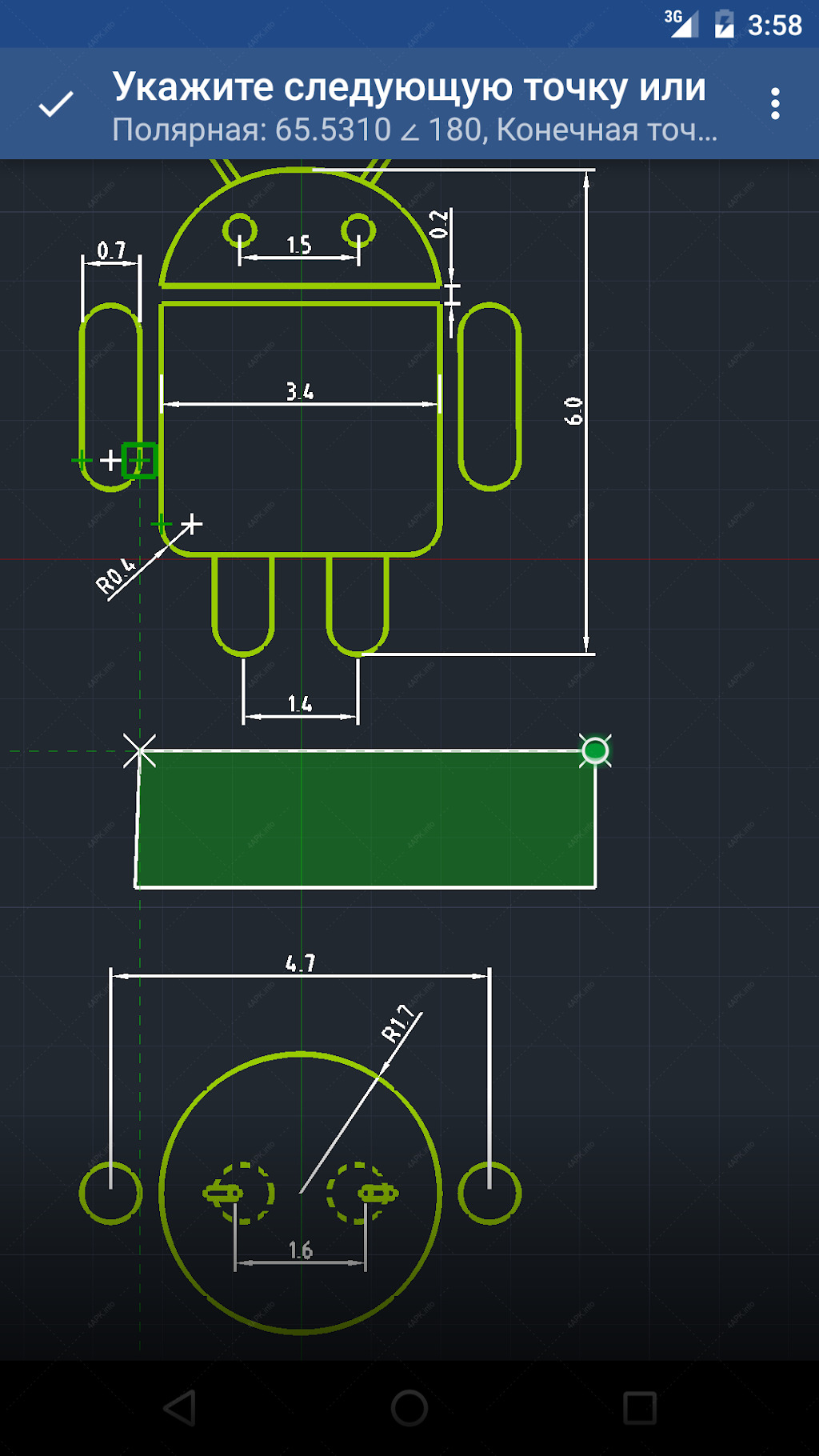Select the right small circle in top view
Screen dimensions: 819x1456
489,1193
